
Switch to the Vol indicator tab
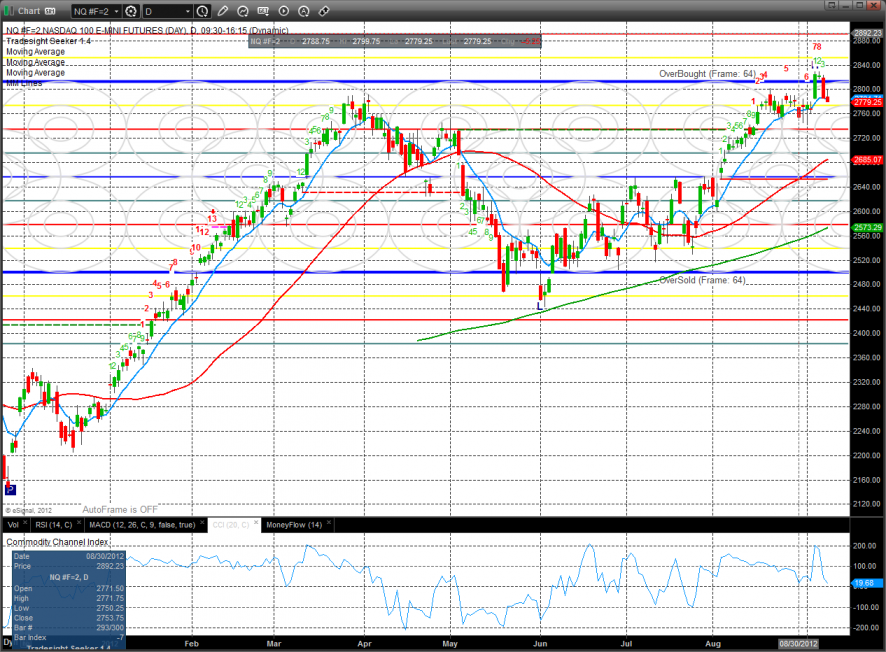click(x=12, y=524)
